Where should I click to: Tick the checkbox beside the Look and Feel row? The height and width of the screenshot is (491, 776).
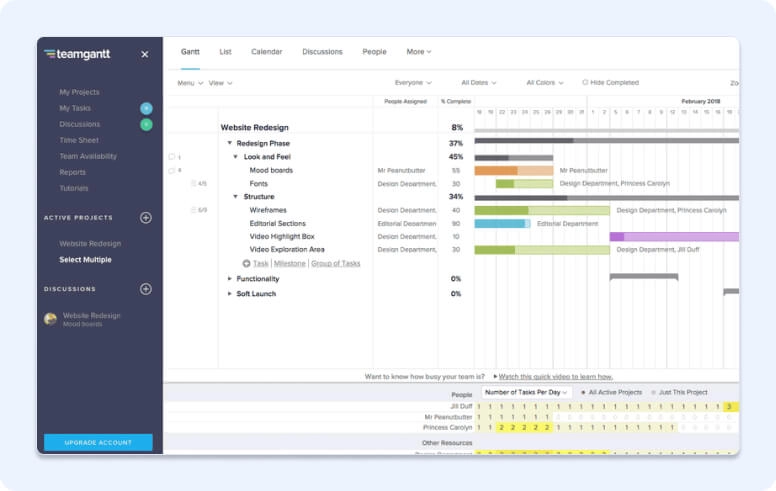pyautogui.click(x=172, y=157)
